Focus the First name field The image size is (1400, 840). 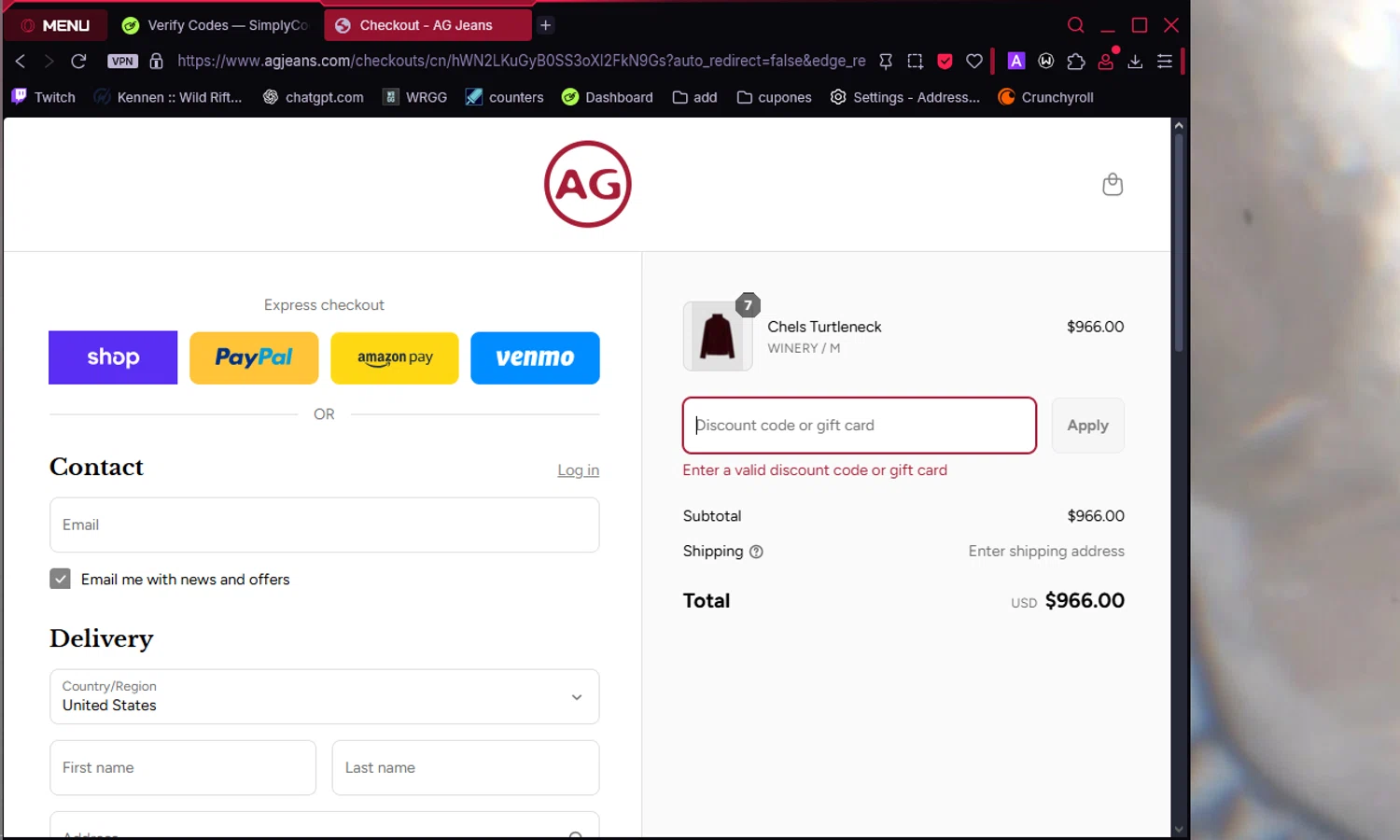pyautogui.click(x=183, y=767)
